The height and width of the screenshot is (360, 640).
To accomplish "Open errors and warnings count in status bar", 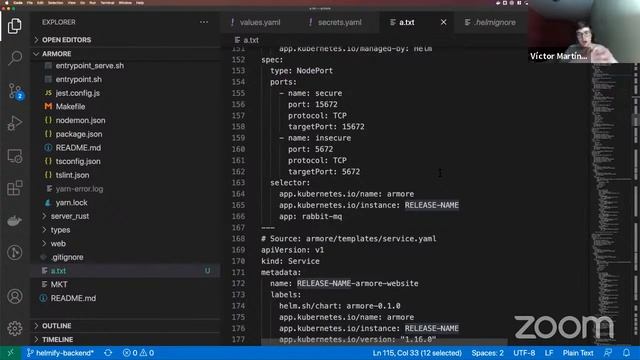I will click(x=138, y=353).
